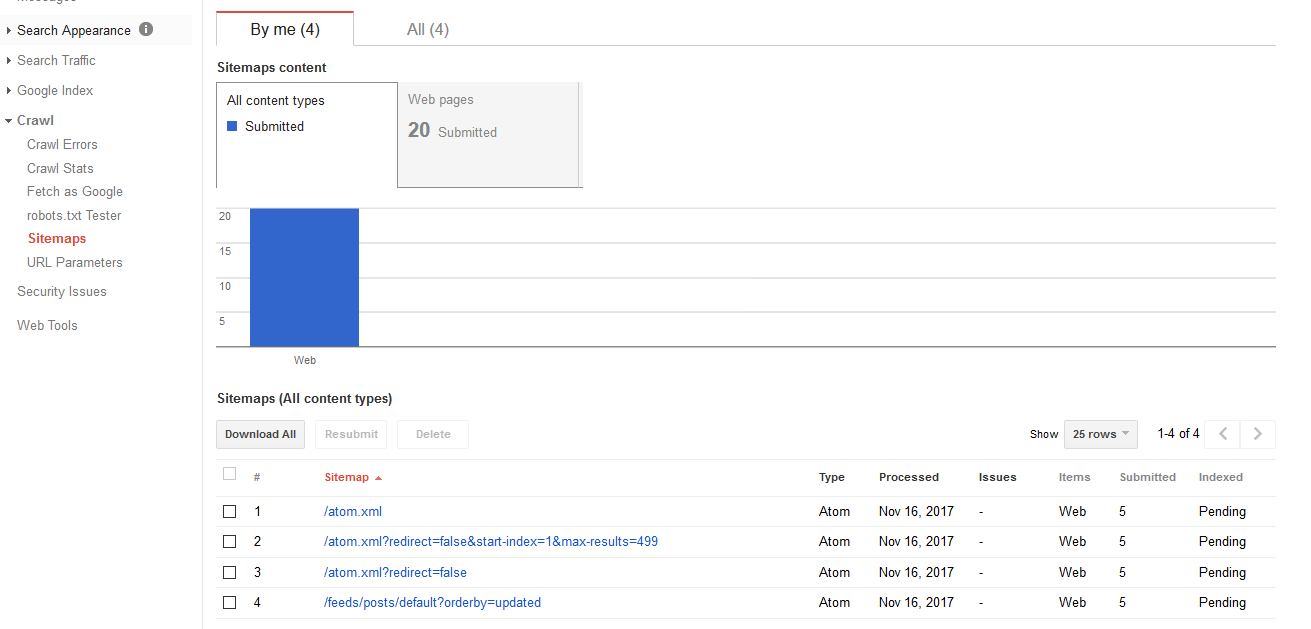
Task: Toggle the select-all sitemaps checkbox
Action: pyautogui.click(x=230, y=474)
